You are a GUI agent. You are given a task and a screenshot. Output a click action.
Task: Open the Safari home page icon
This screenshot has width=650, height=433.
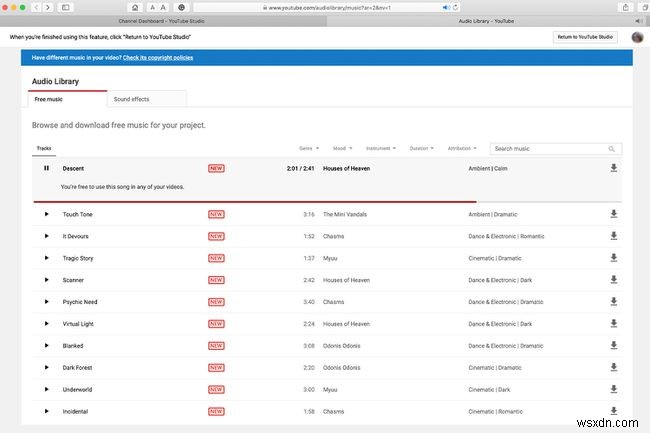pos(135,7)
